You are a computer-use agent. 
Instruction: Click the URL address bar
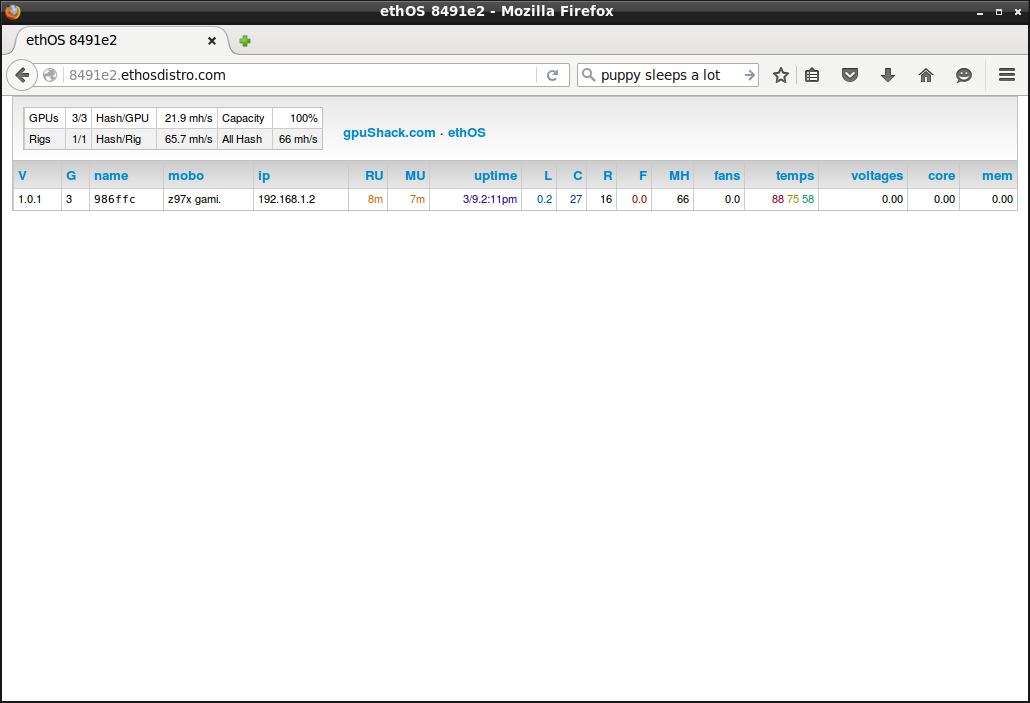[x=301, y=75]
